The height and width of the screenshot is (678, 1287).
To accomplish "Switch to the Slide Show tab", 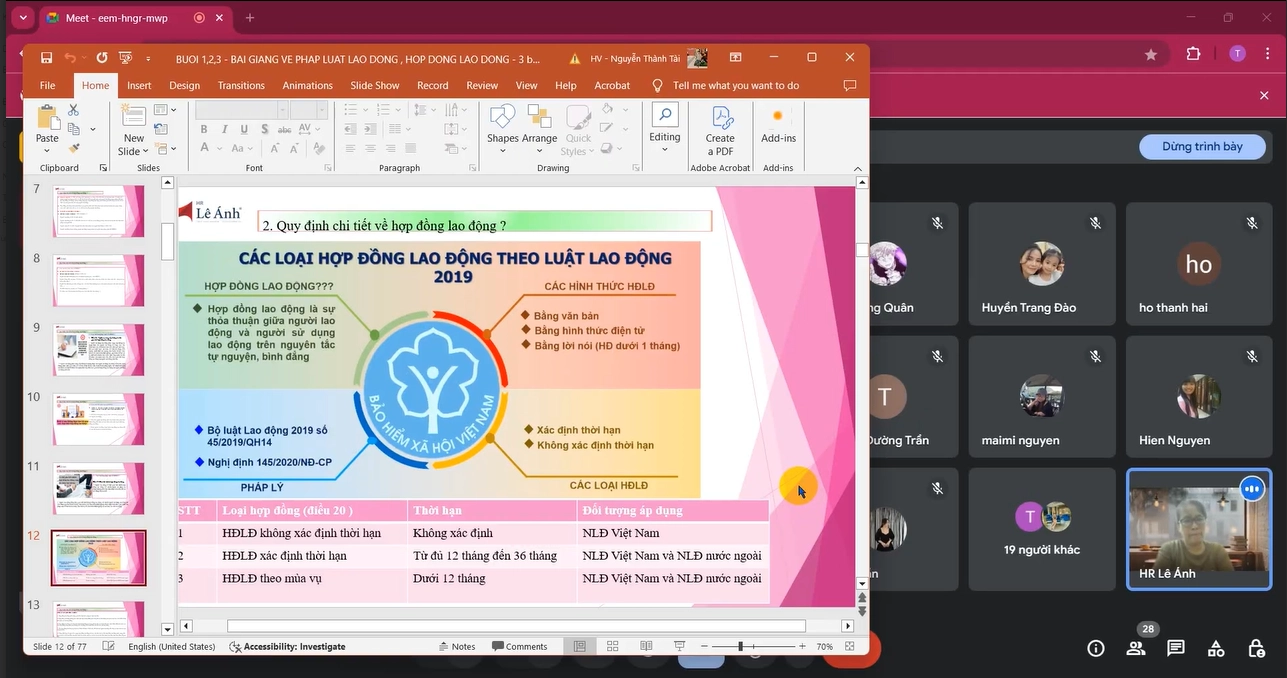I will click(374, 86).
